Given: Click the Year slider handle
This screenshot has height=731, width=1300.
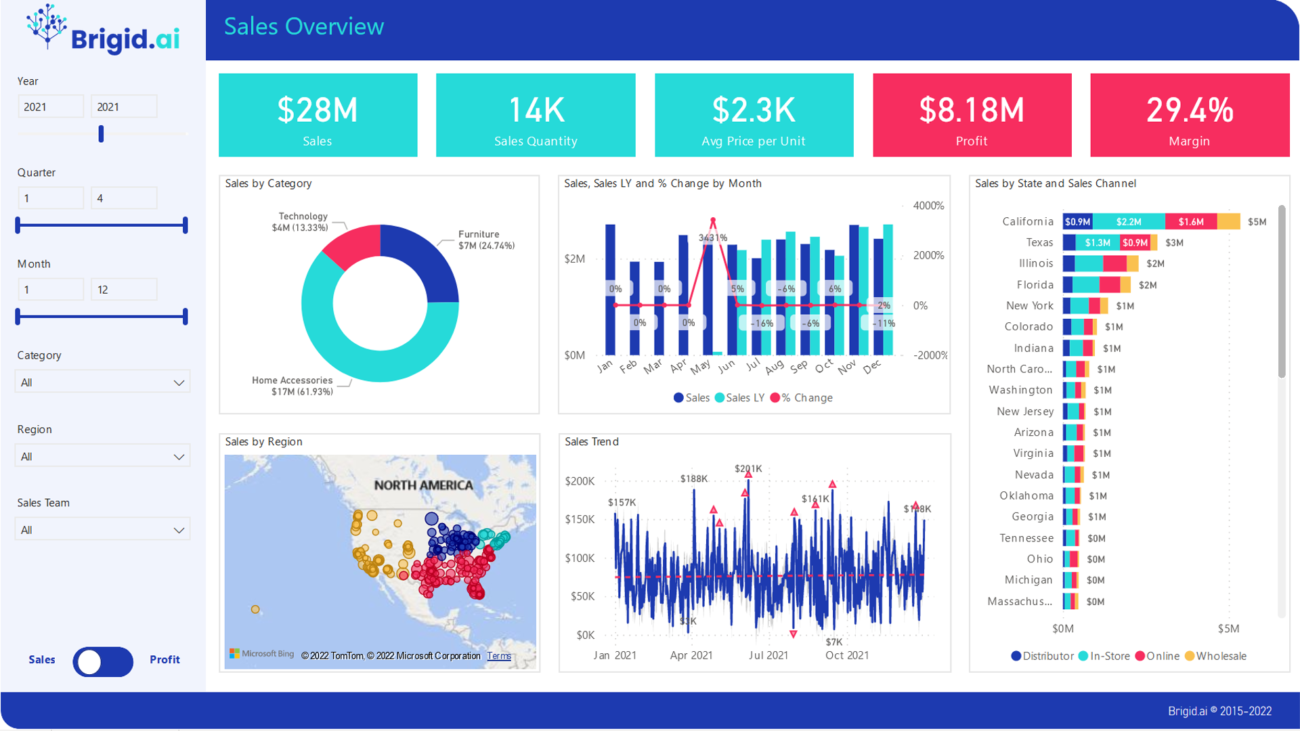Looking at the screenshot, I should 101,134.
